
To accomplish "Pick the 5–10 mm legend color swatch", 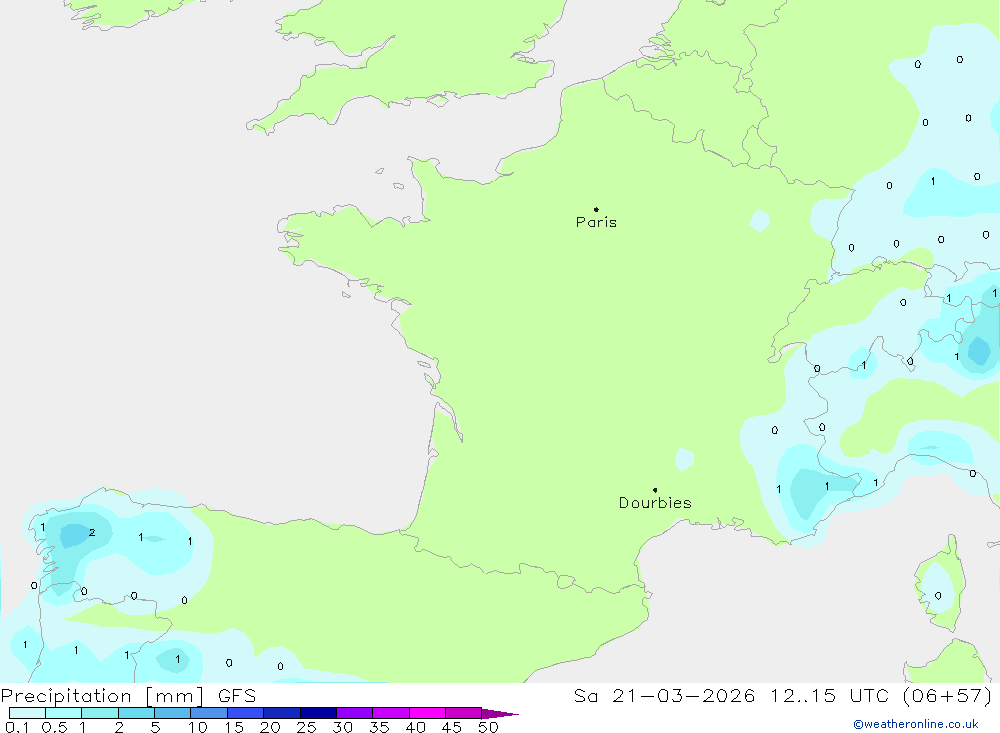I will (173, 713).
